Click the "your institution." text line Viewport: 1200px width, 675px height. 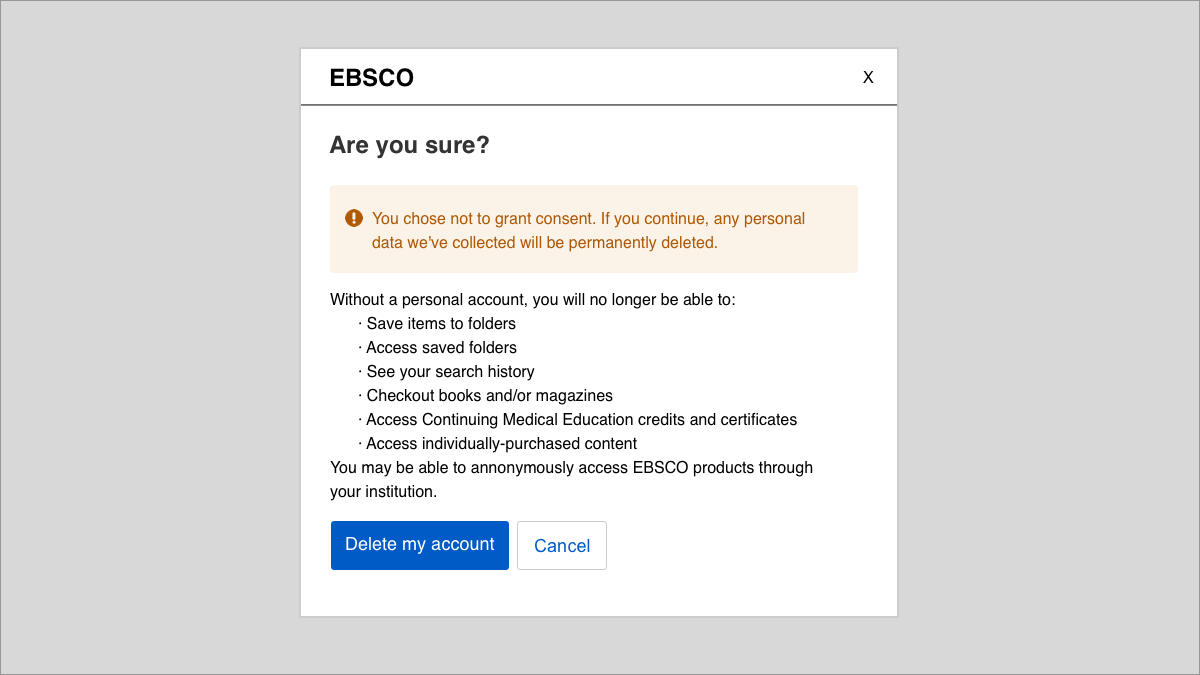(384, 491)
